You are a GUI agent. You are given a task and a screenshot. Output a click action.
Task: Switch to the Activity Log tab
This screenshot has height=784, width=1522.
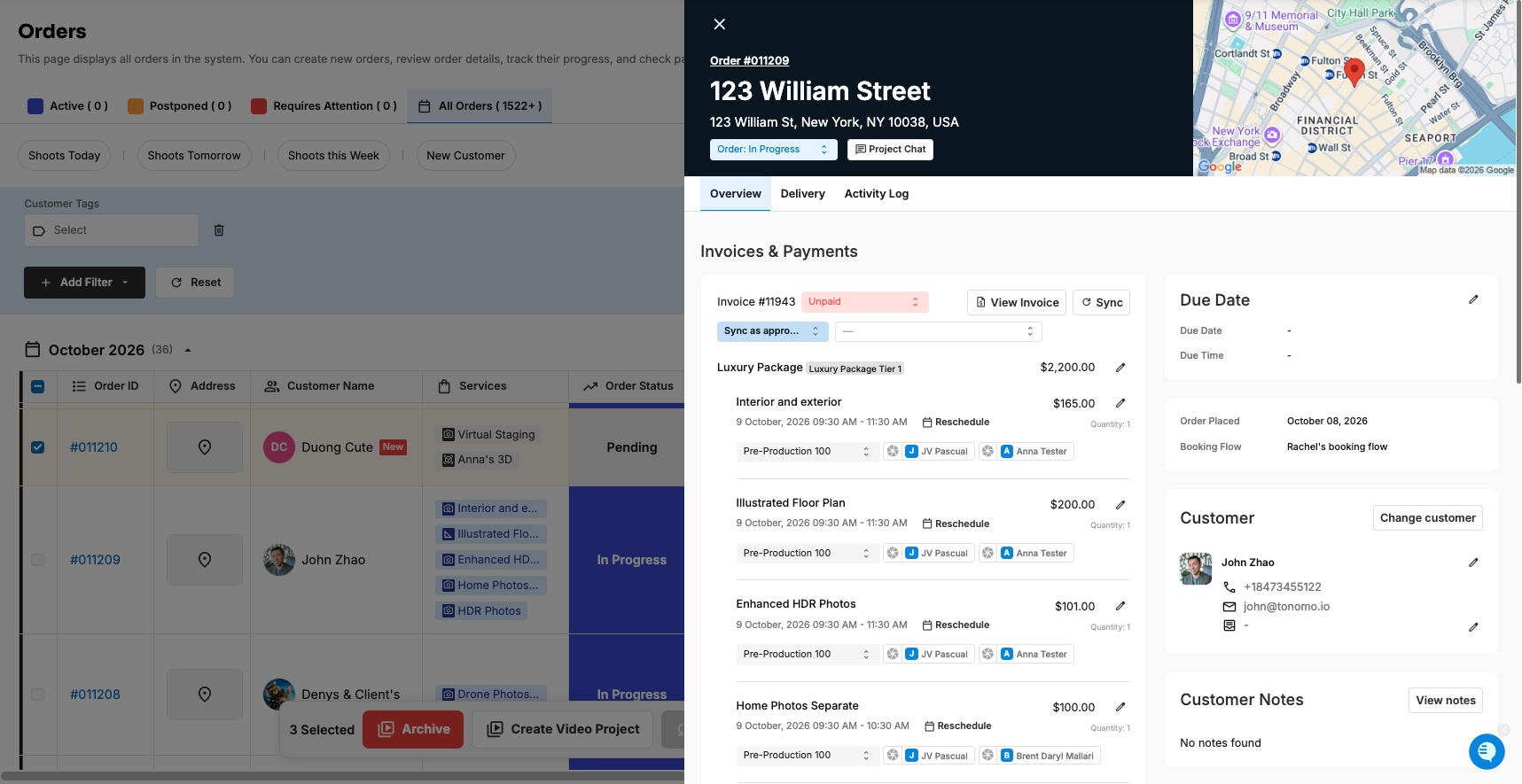pyautogui.click(x=877, y=194)
